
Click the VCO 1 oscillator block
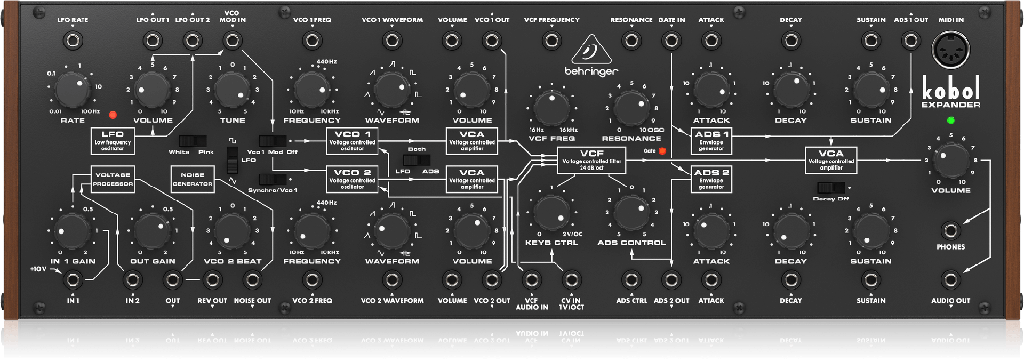click(x=352, y=141)
